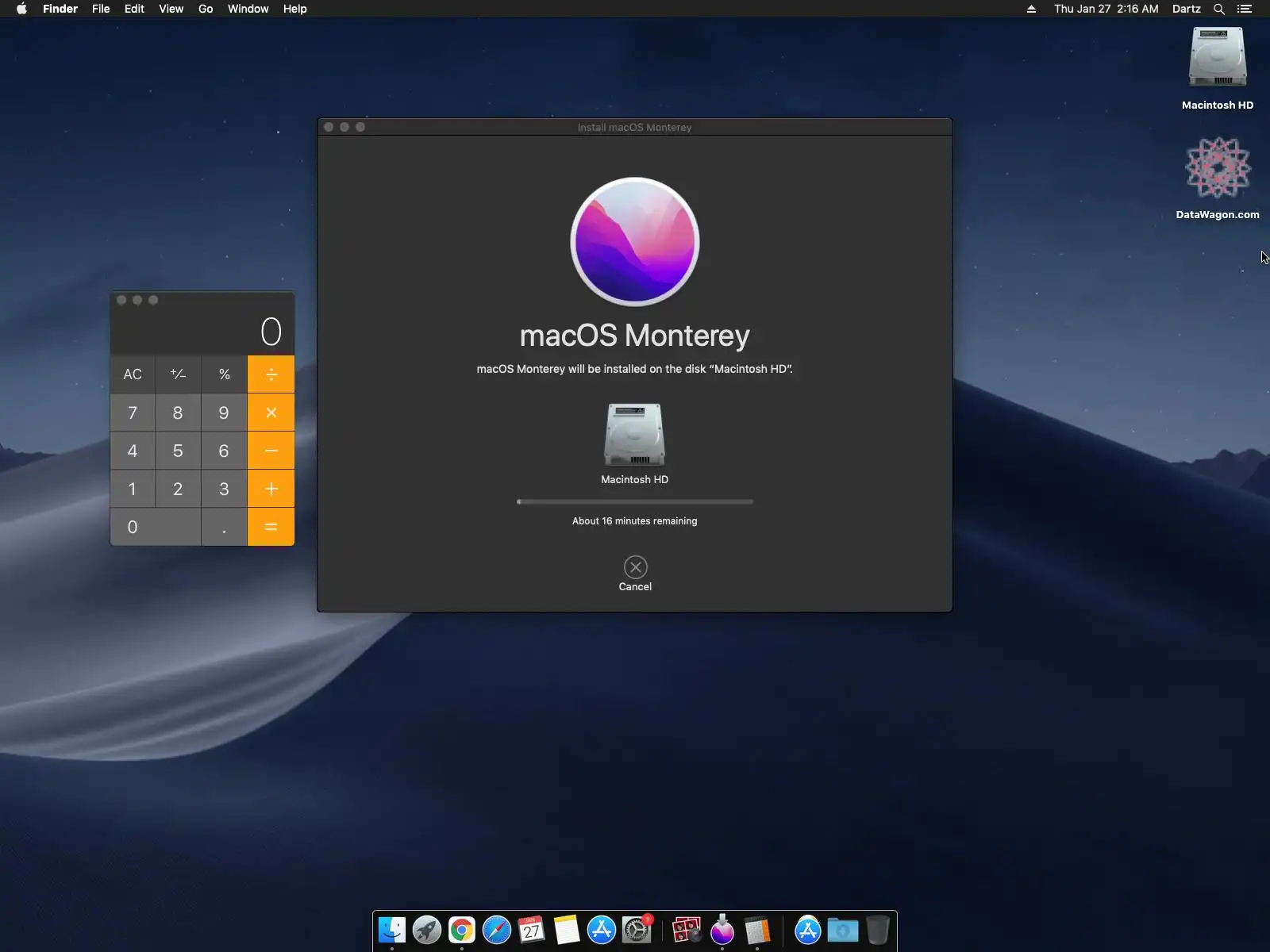Screen dimensions: 1270x952
Task: Open the Window menu
Action: click(x=248, y=9)
